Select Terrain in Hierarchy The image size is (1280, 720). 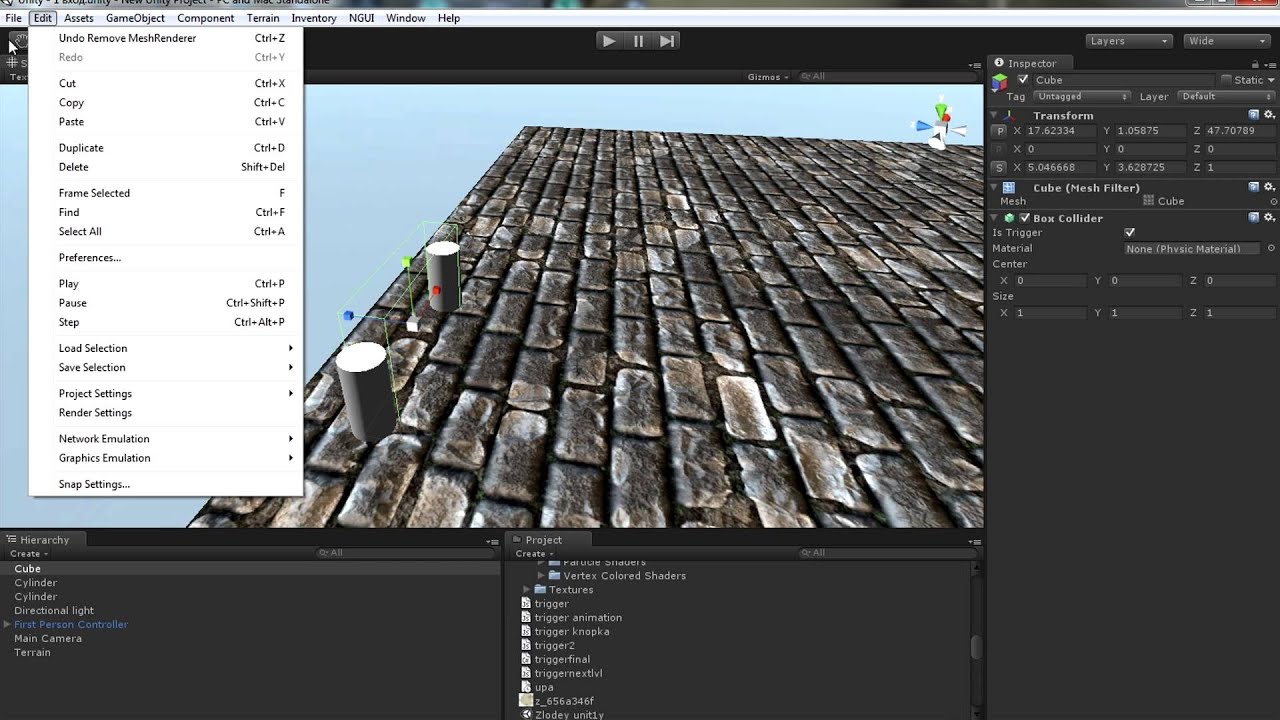32,652
